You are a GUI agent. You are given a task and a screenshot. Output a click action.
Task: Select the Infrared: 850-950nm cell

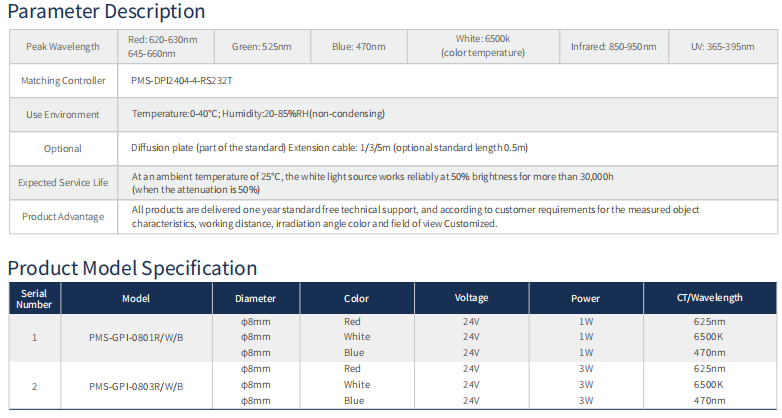click(x=613, y=47)
